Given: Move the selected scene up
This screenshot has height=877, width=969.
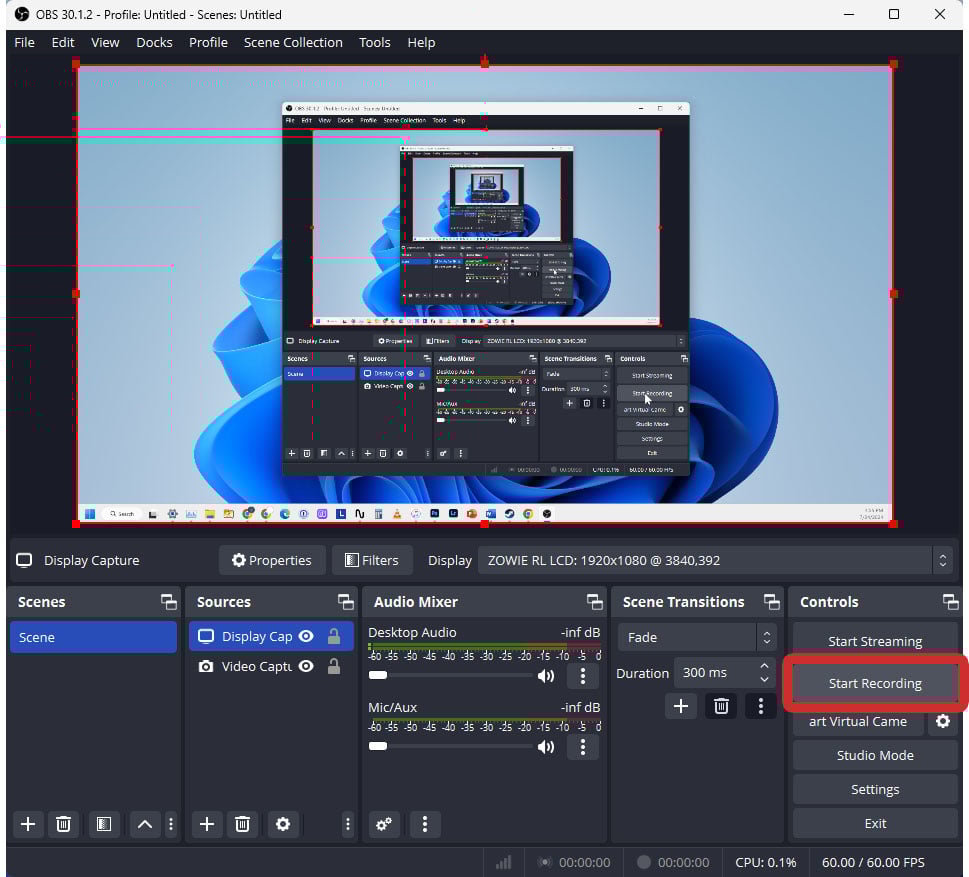Looking at the screenshot, I should [x=144, y=824].
